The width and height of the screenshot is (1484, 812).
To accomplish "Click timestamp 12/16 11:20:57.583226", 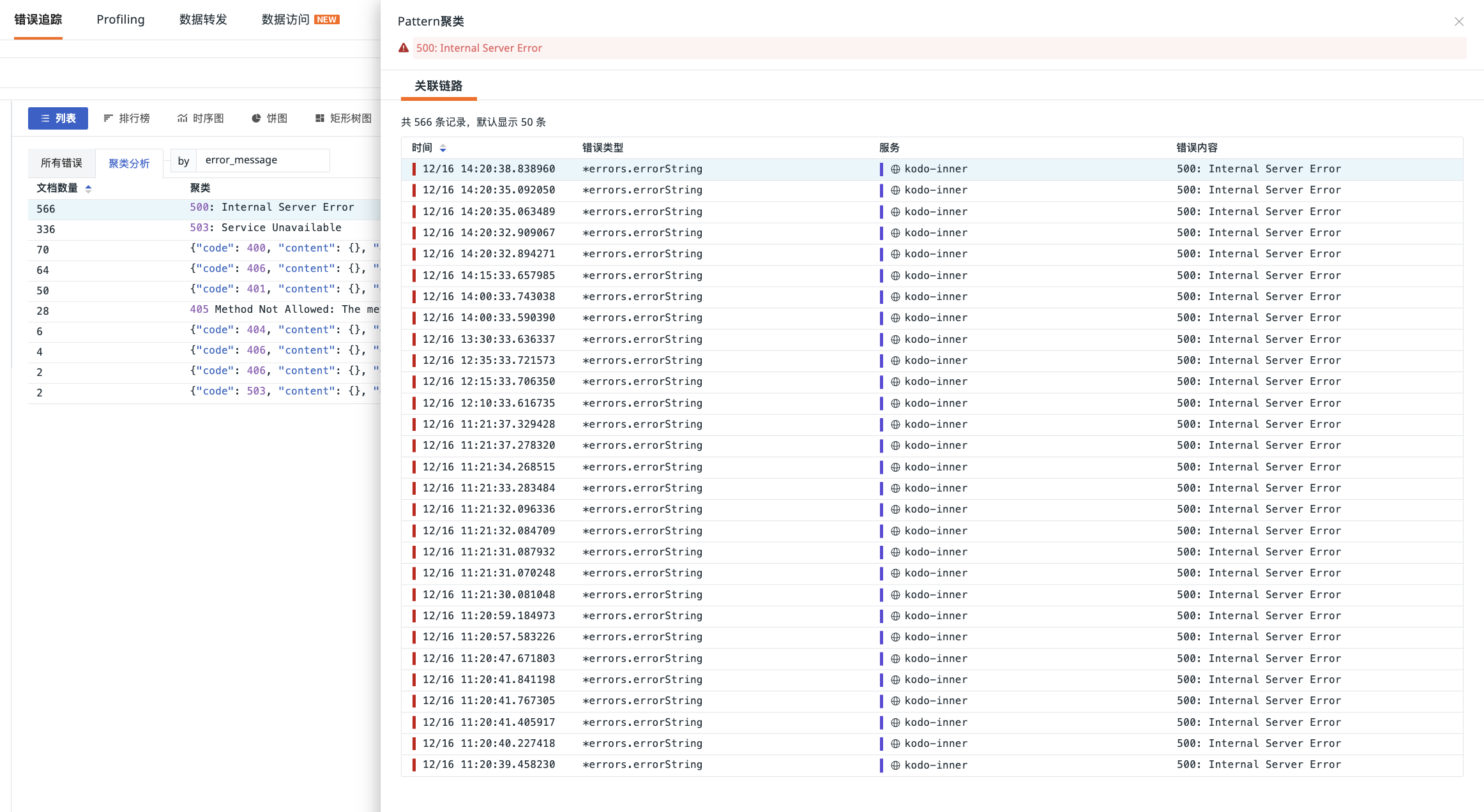I will (x=489, y=637).
